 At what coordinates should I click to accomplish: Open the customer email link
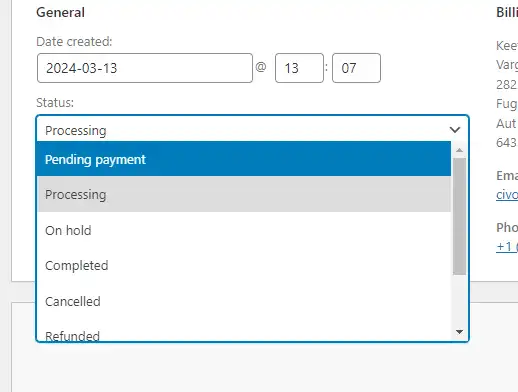click(507, 195)
